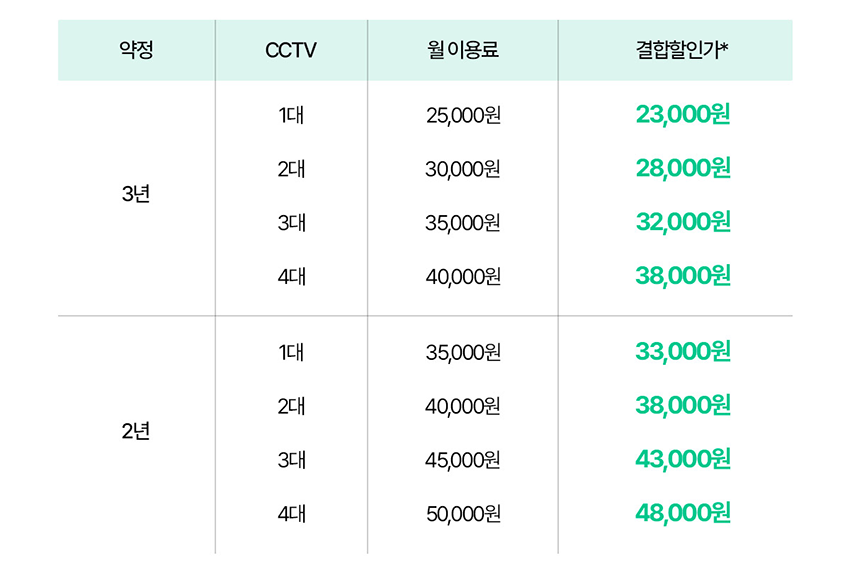Click the 32,000원 discounted price
This screenshot has width=850, height=575.
683,222
